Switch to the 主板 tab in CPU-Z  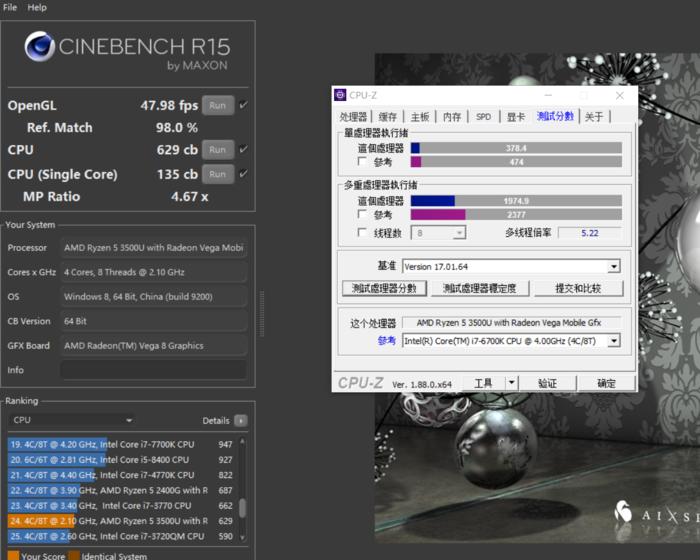420,117
